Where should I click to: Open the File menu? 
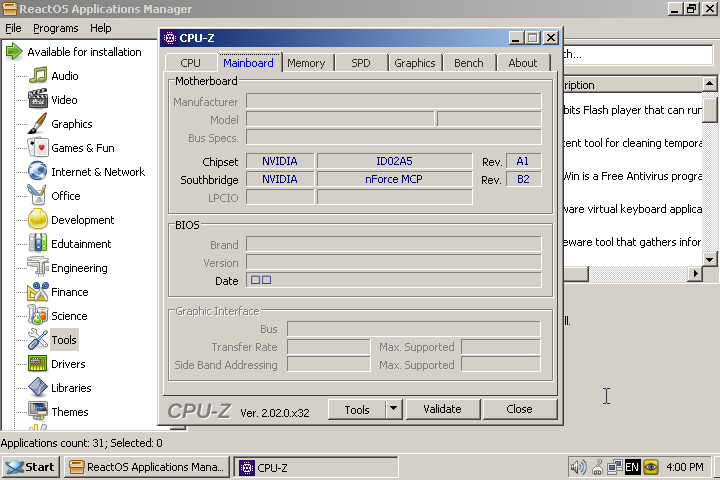(13, 28)
